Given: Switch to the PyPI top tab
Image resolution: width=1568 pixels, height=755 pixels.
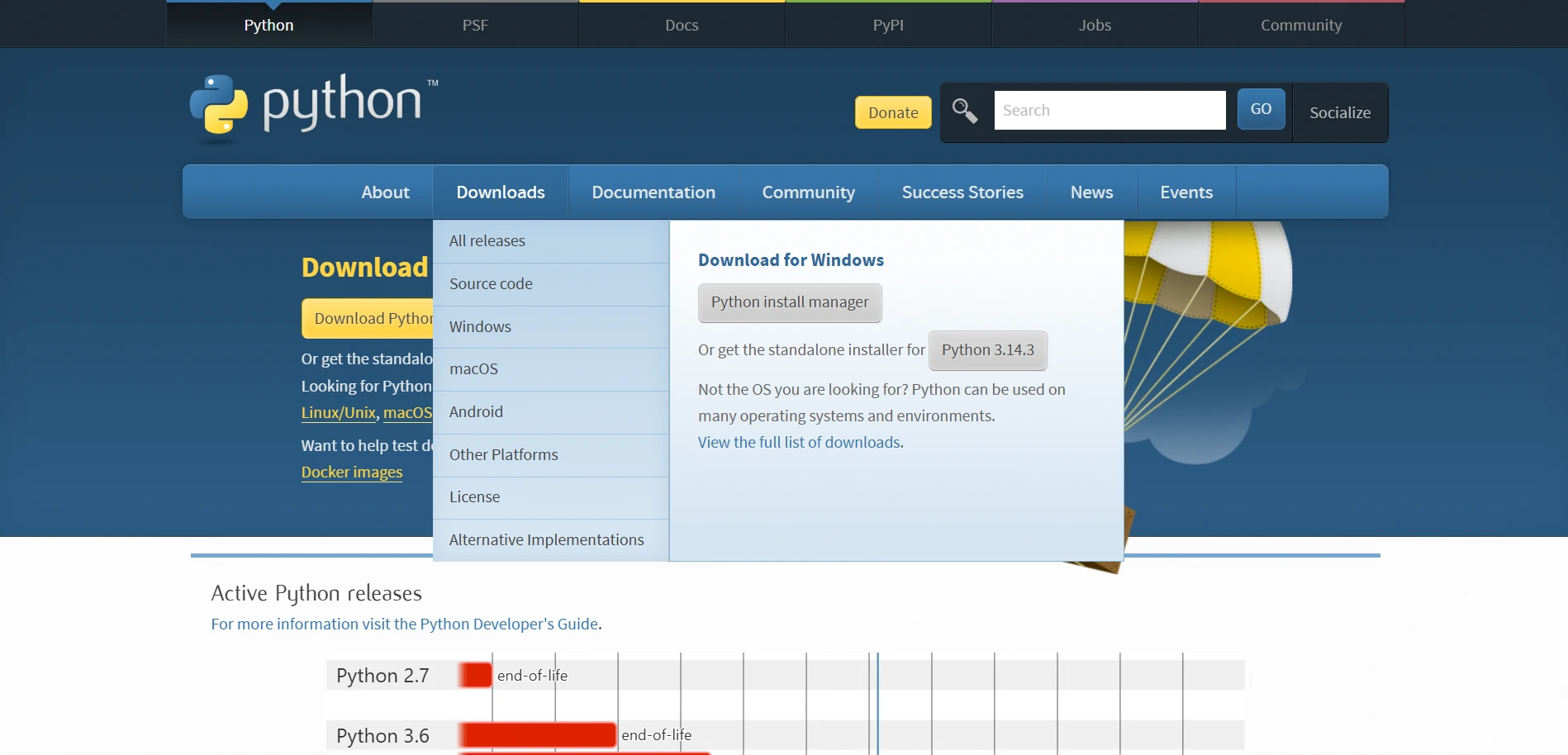Looking at the screenshot, I should coord(888,25).
